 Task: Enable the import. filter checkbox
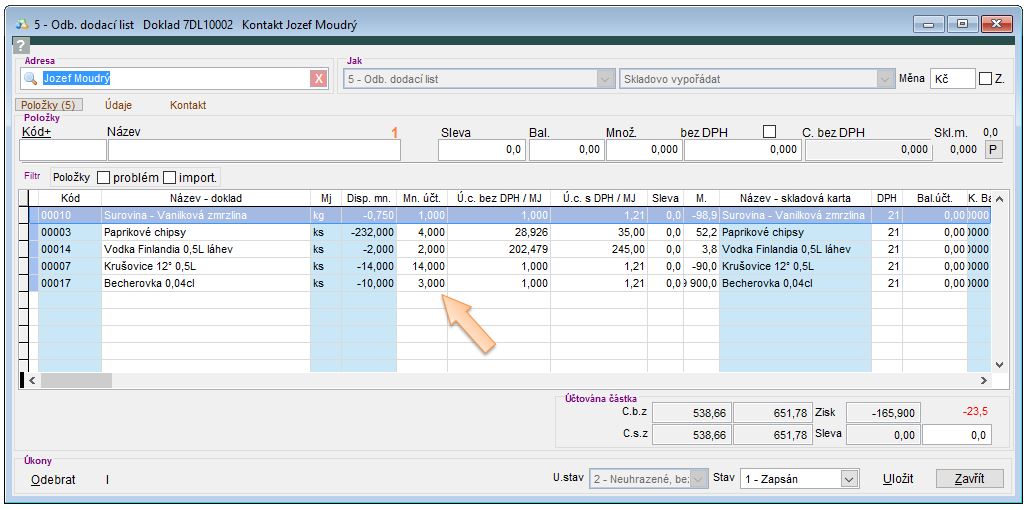[169, 177]
